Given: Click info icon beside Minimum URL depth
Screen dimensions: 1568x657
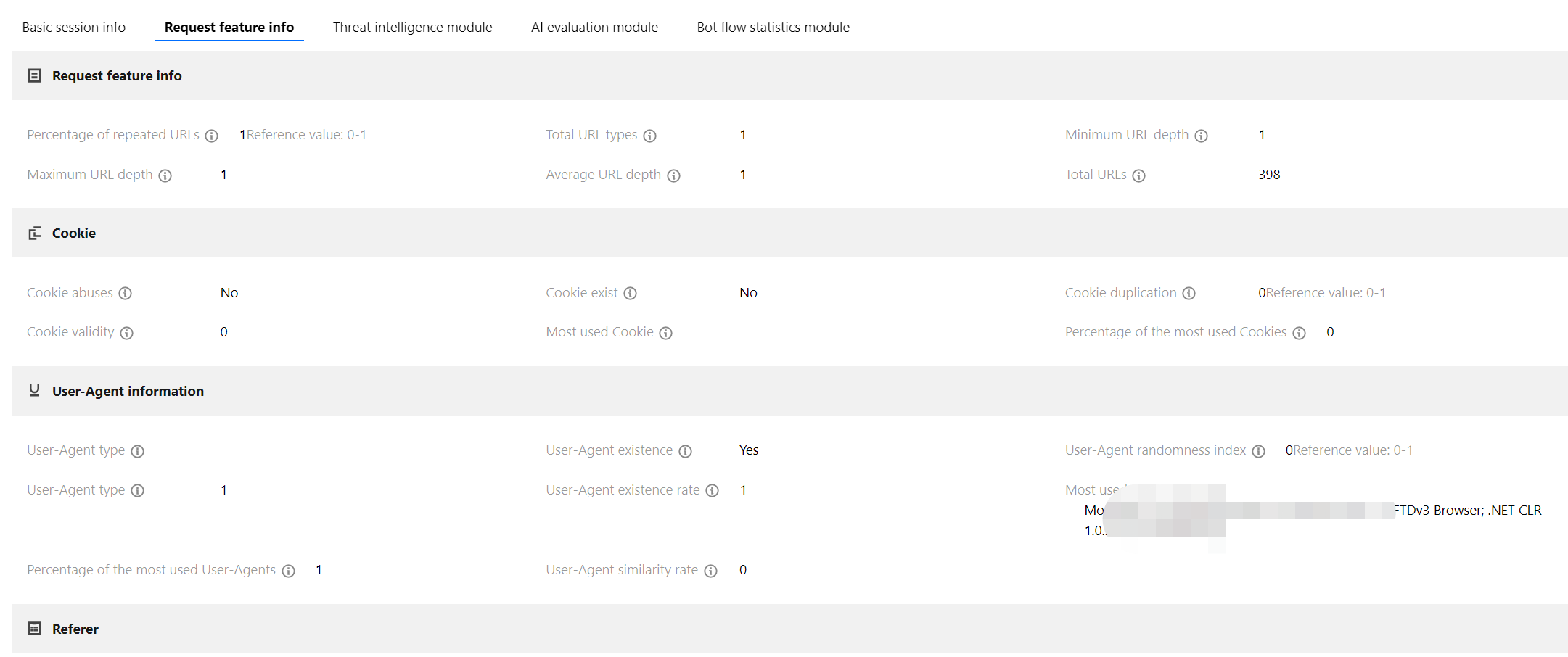Looking at the screenshot, I should pos(1202,136).
